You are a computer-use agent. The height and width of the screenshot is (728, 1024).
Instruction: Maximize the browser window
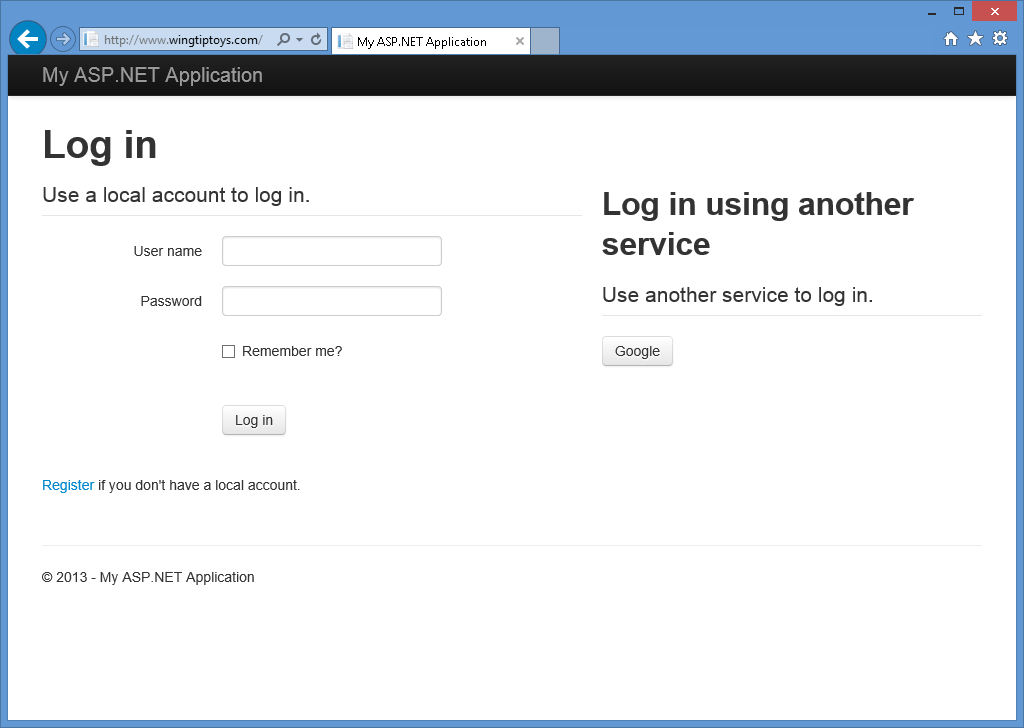click(x=959, y=11)
